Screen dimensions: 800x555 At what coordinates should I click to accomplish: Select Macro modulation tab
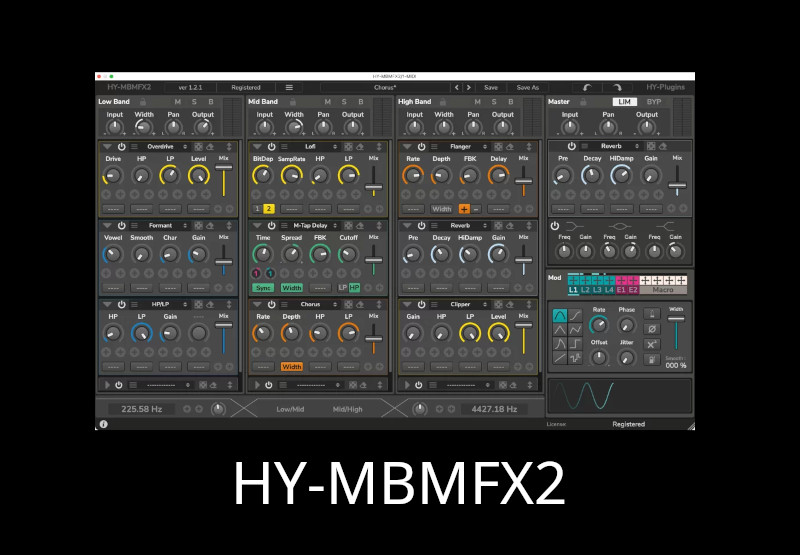tap(663, 290)
